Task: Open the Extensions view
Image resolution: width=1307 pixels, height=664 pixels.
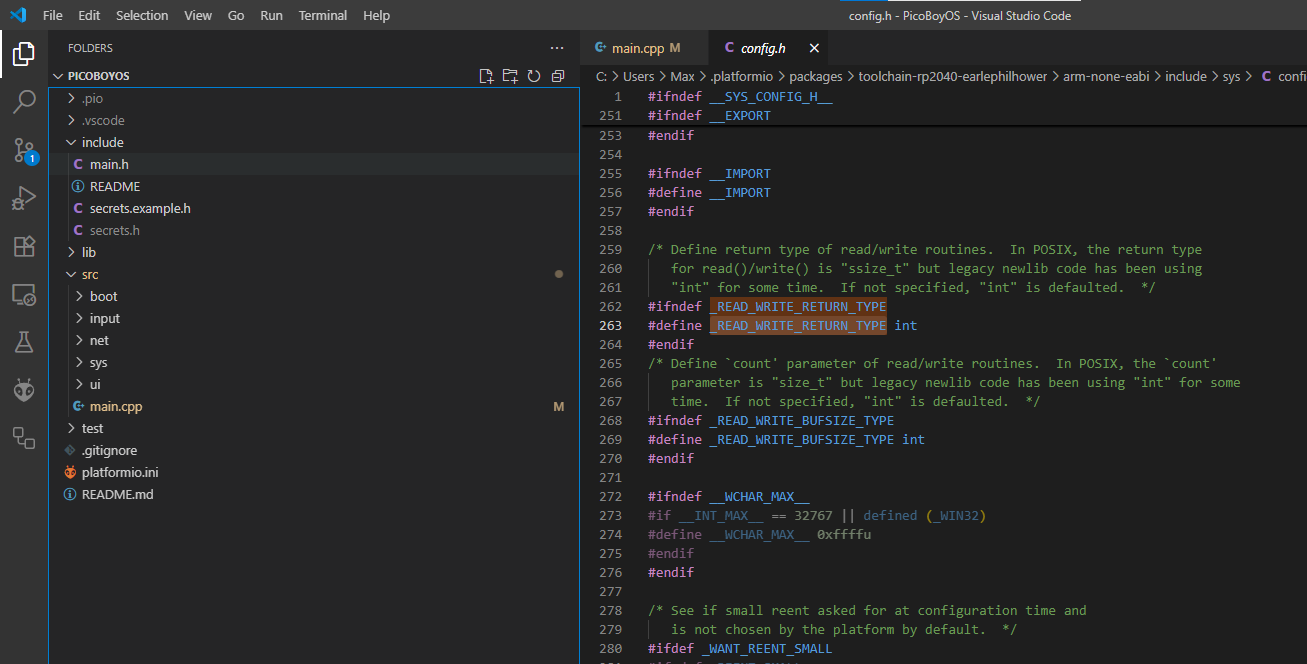Action: coord(24,246)
